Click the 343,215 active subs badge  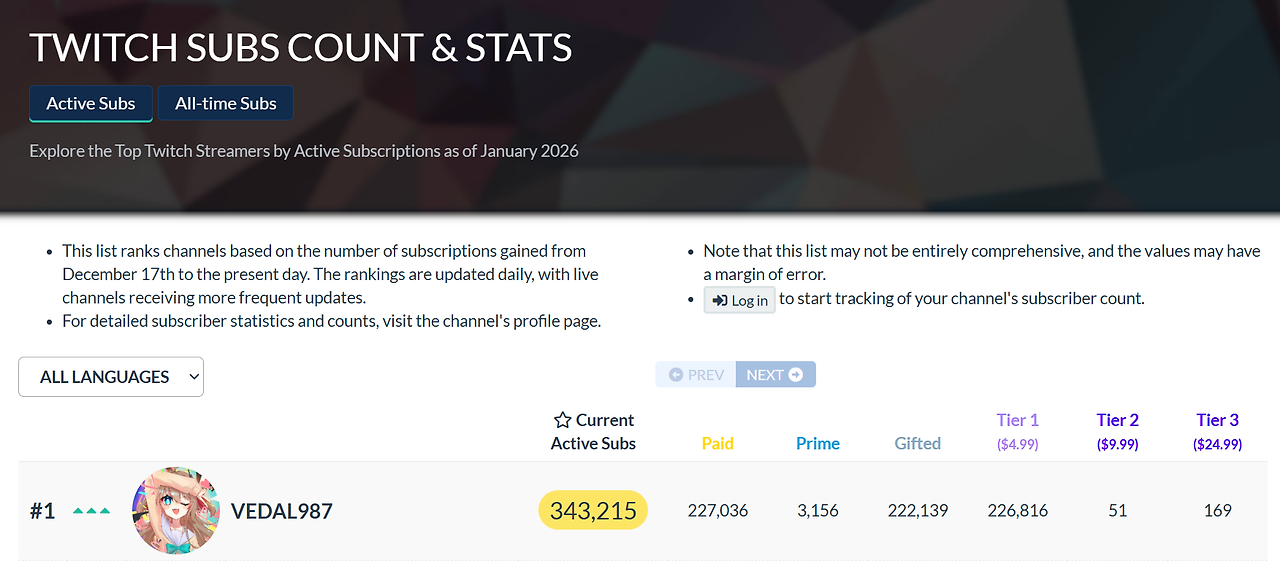[594, 511]
